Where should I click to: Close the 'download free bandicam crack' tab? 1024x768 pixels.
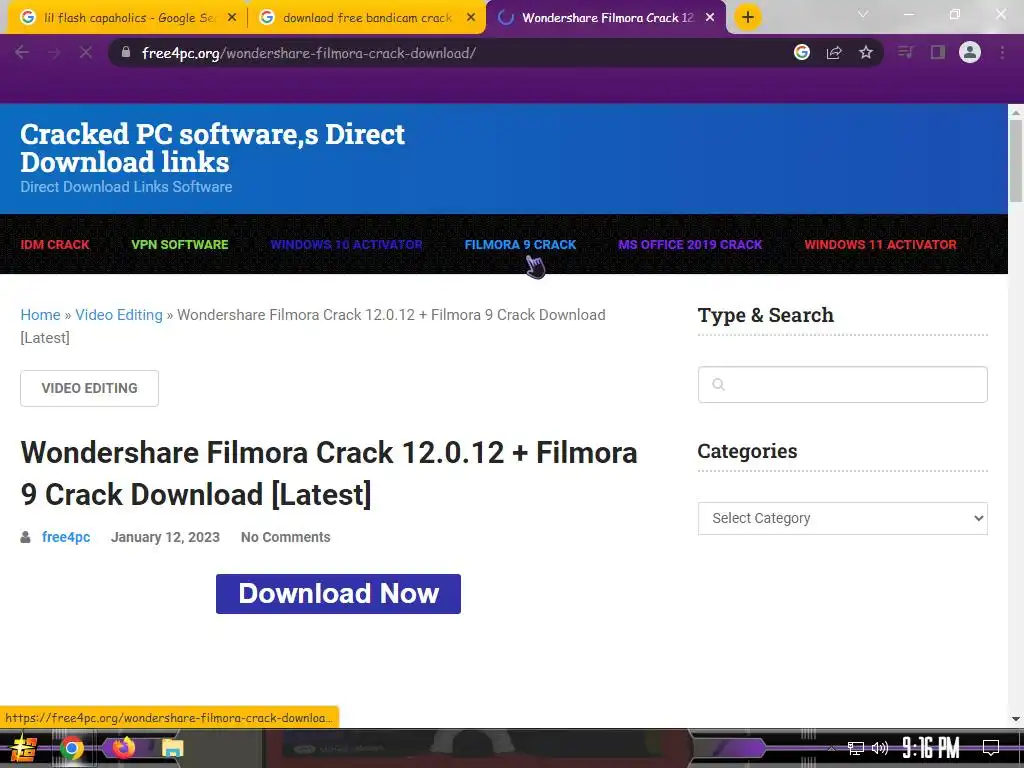(471, 18)
